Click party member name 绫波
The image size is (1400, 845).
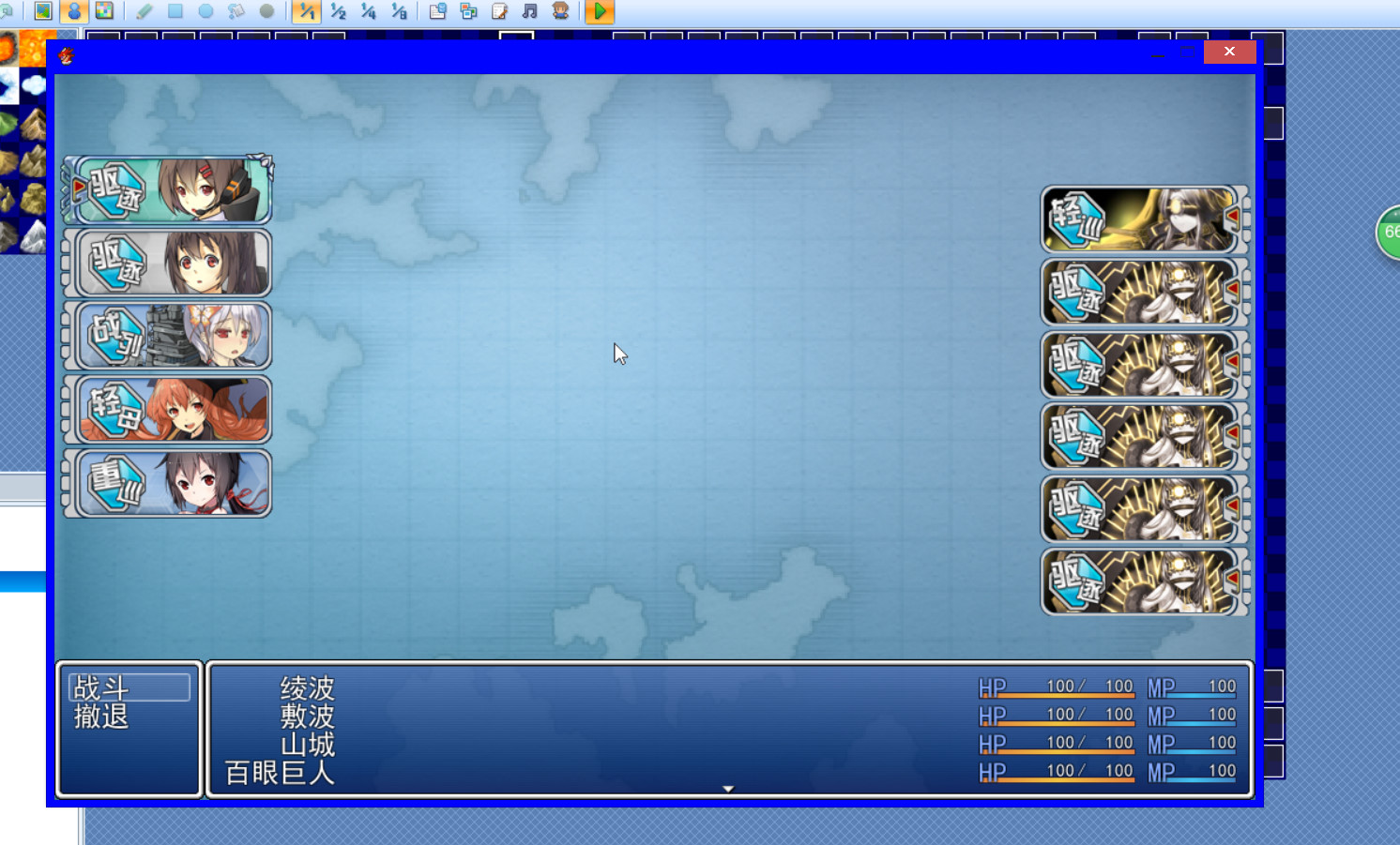(x=307, y=687)
